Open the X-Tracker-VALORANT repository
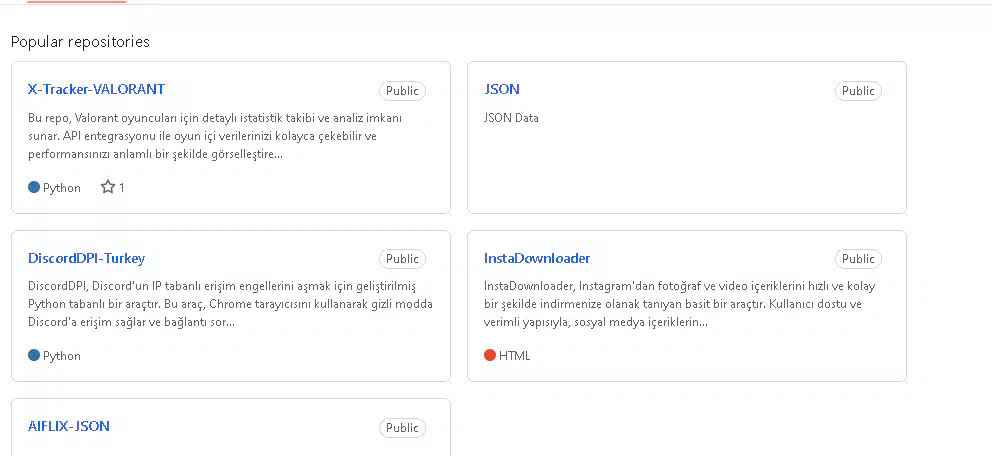This screenshot has width=992, height=456. point(96,89)
